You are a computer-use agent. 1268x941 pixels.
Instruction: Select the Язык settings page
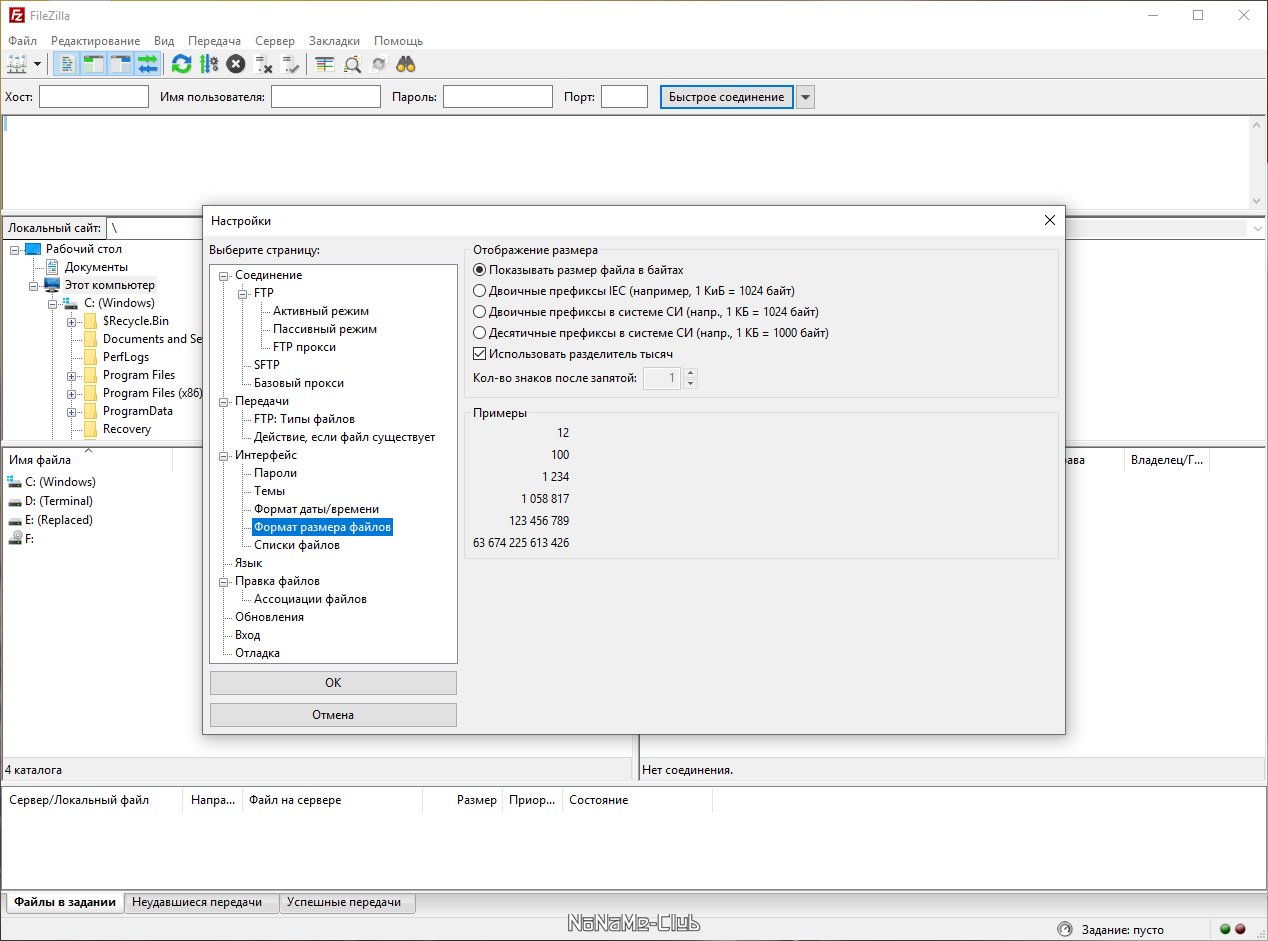click(248, 563)
